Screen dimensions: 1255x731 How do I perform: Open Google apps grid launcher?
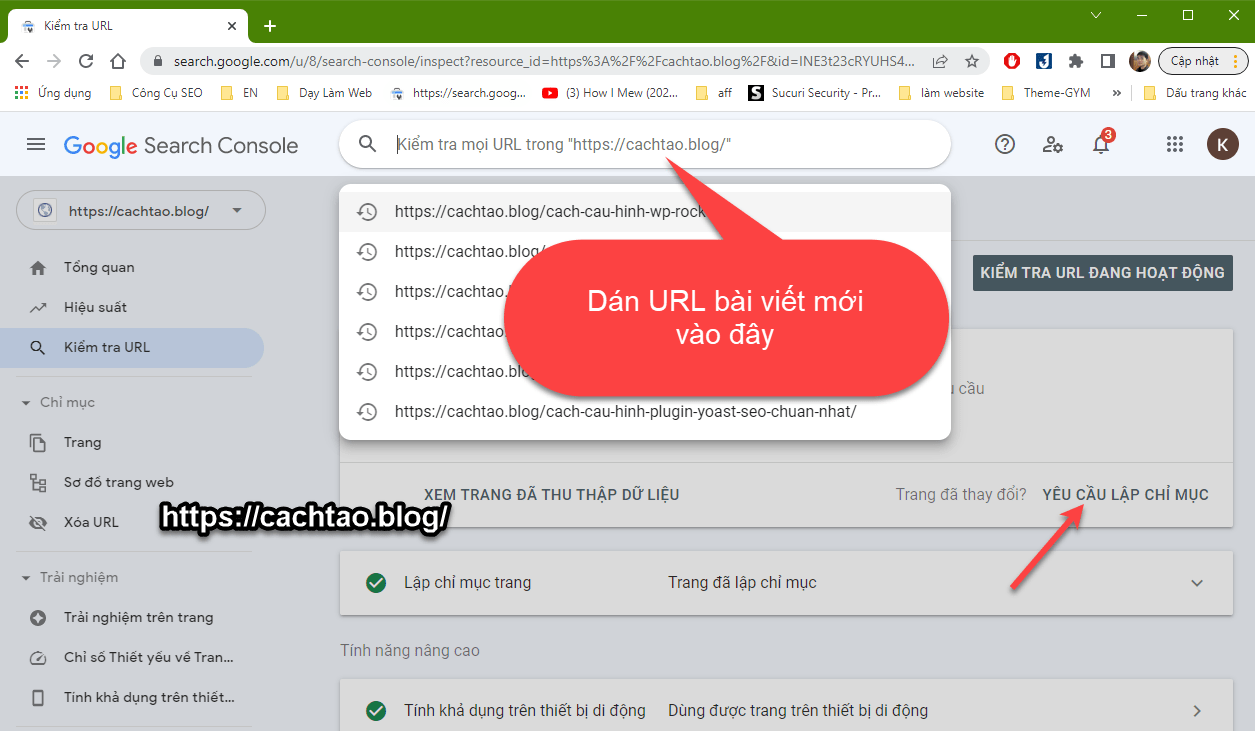pyautogui.click(x=1175, y=145)
